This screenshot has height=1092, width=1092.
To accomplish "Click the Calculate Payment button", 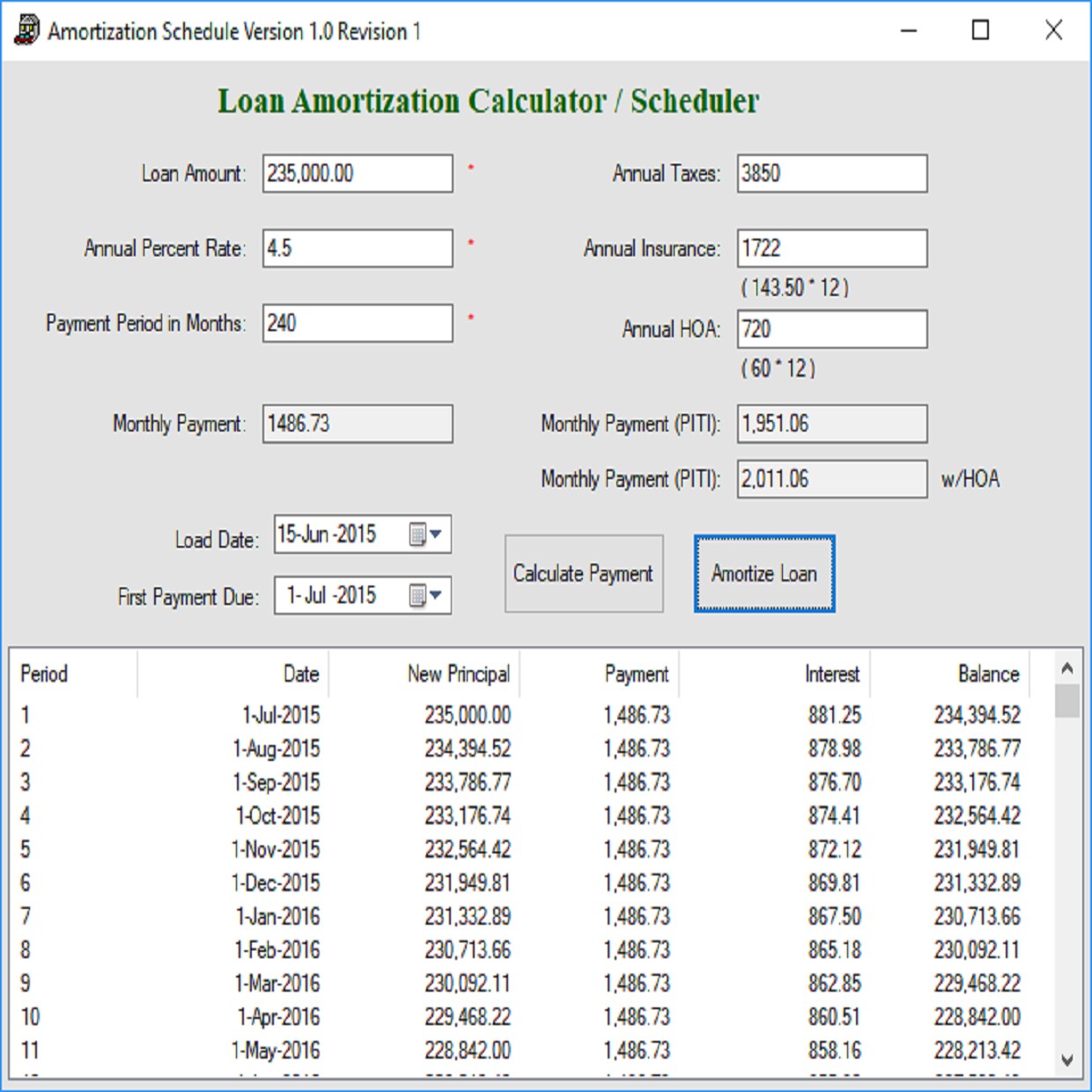I will pyautogui.click(x=583, y=573).
